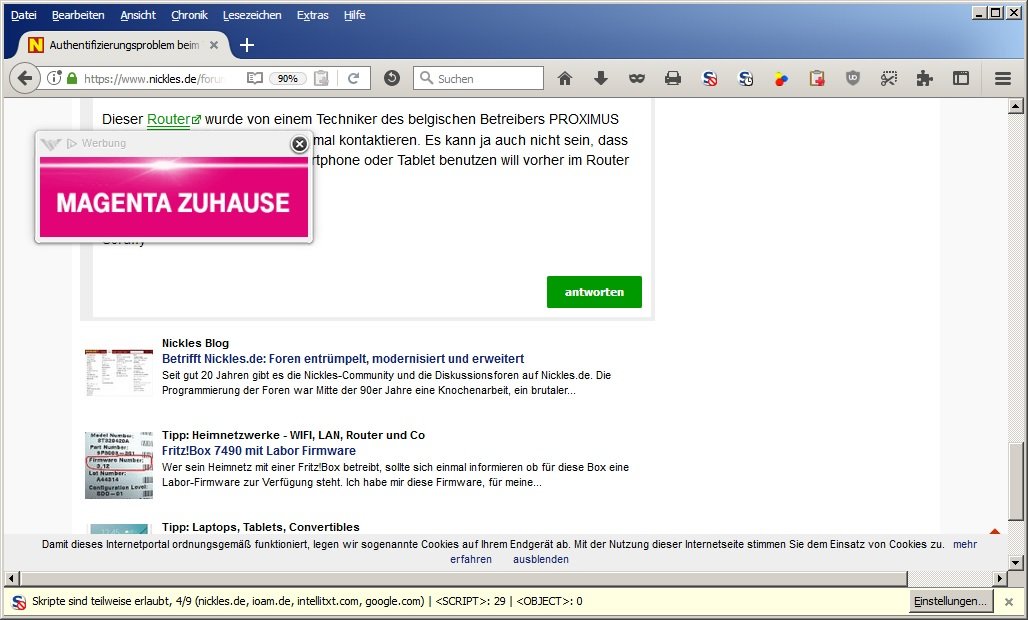Click the 'Nickles Blog' heading text
The width and height of the screenshot is (1028, 620).
pyautogui.click(x=195, y=343)
